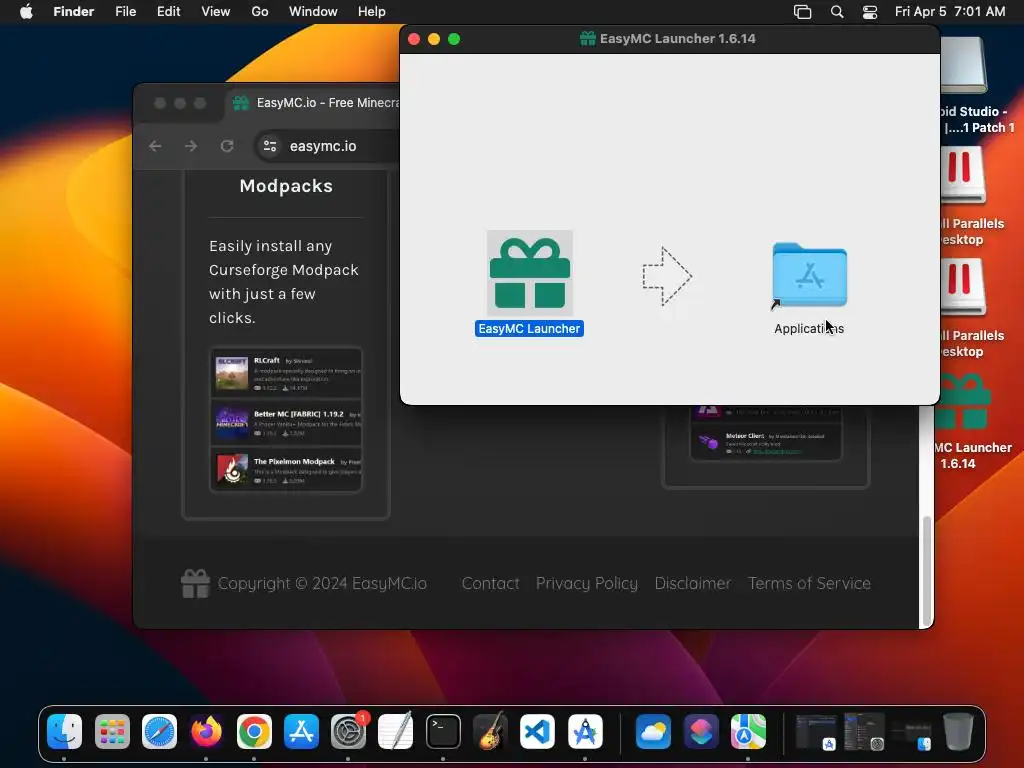Viewport: 1024px width, 768px height.
Task: Open the Help menu
Action: pyautogui.click(x=372, y=11)
